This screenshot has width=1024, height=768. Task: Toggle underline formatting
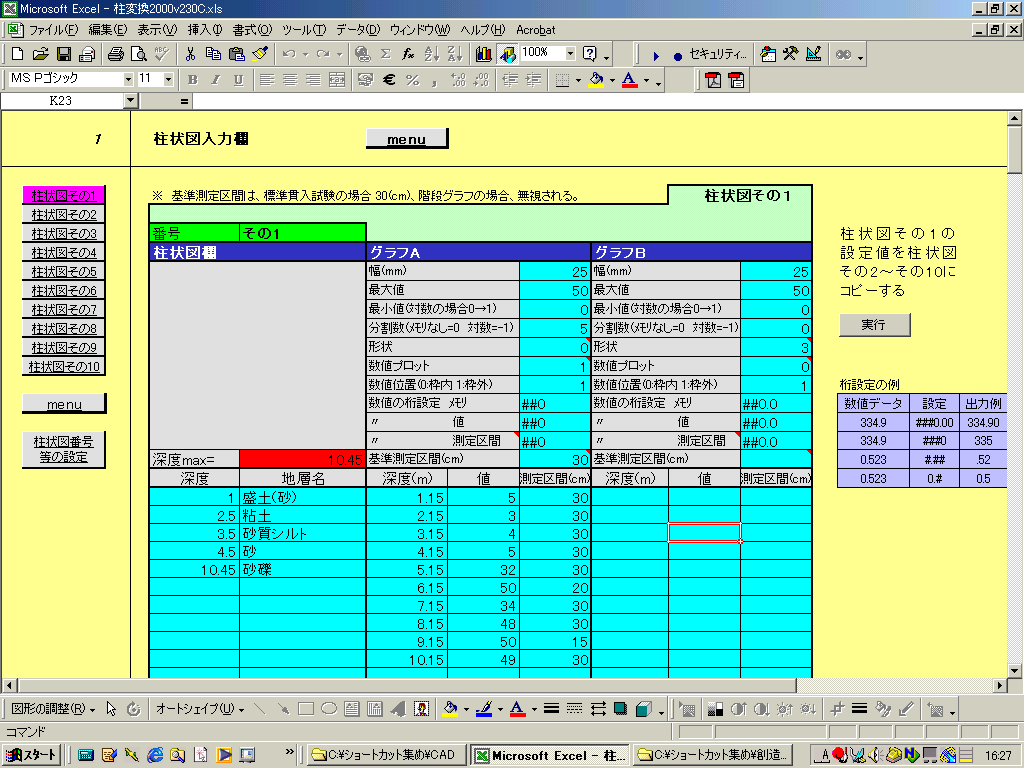(x=238, y=80)
